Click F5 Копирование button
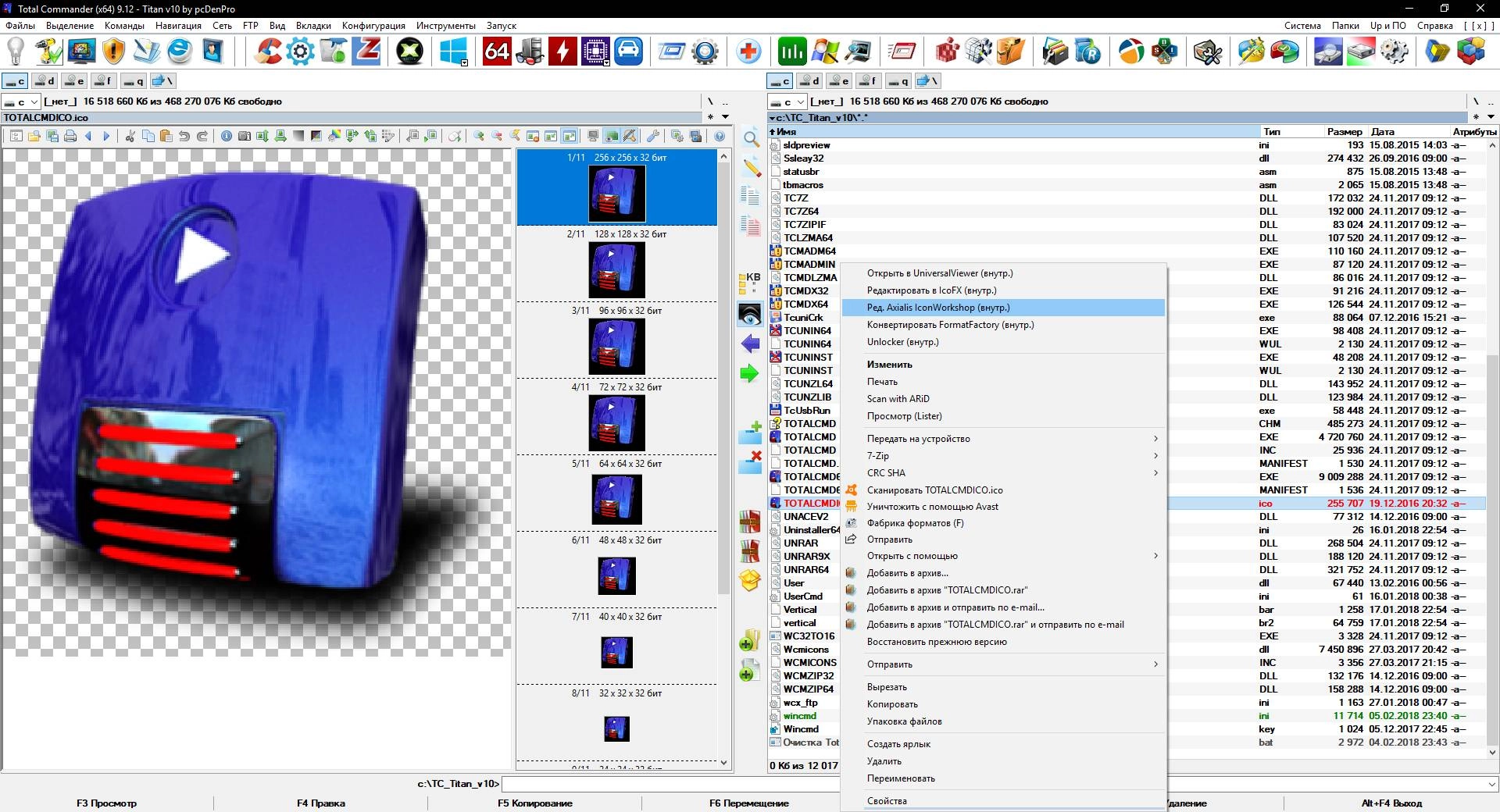 point(534,803)
